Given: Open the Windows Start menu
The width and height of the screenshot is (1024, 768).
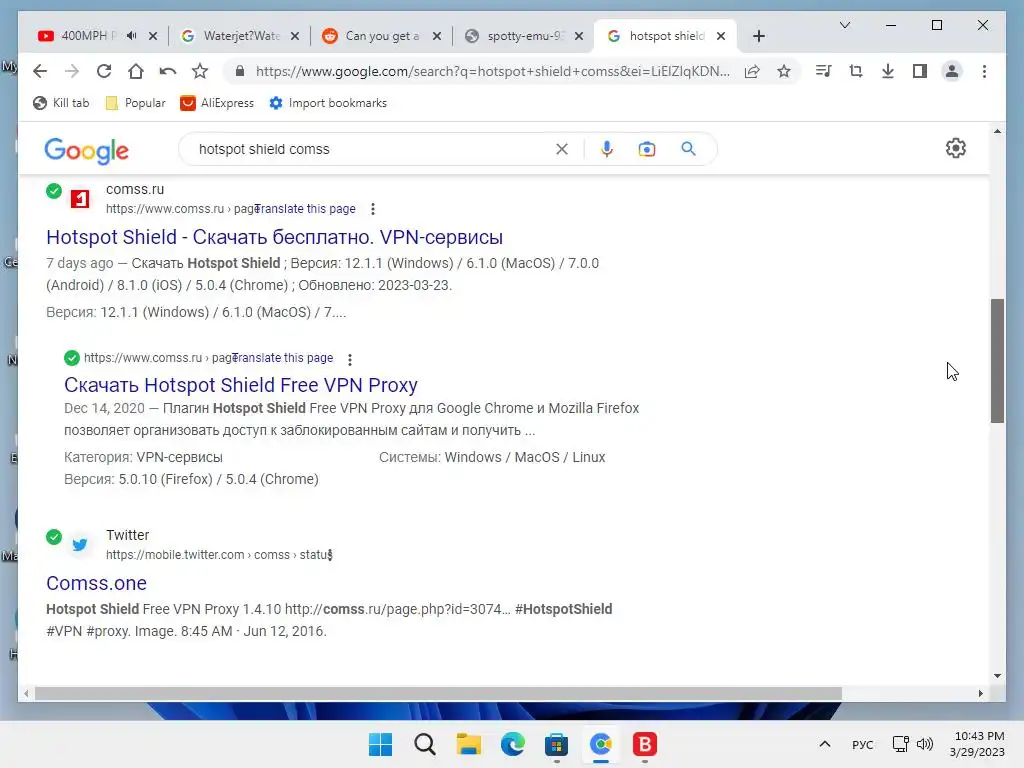Looking at the screenshot, I should (380, 744).
